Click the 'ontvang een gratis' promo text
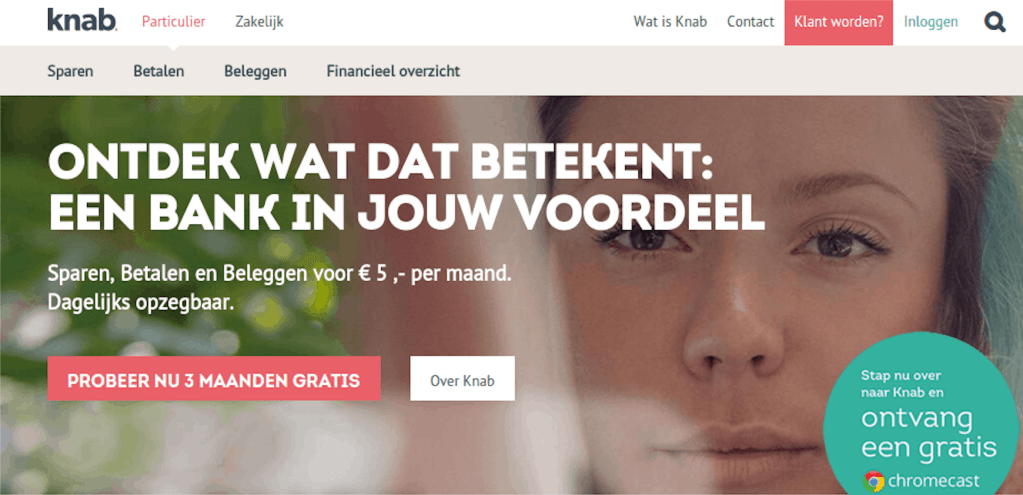 [x=929, y=432]
